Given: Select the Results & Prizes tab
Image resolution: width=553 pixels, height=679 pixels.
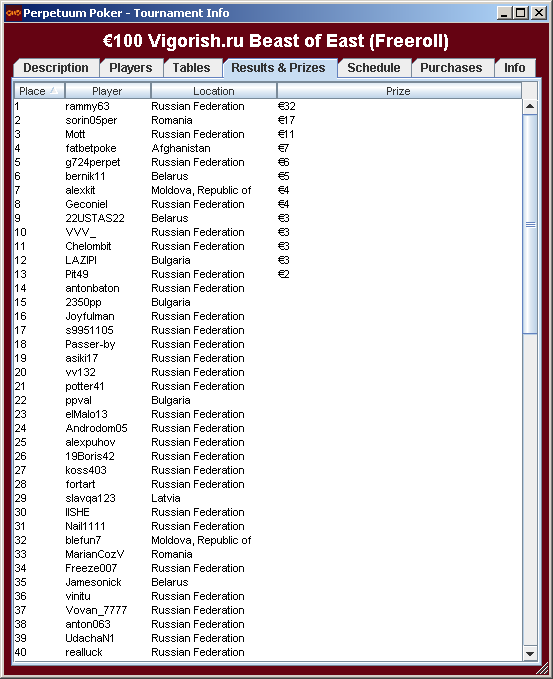Looking at the screenshot, I should tap(278, 68).
